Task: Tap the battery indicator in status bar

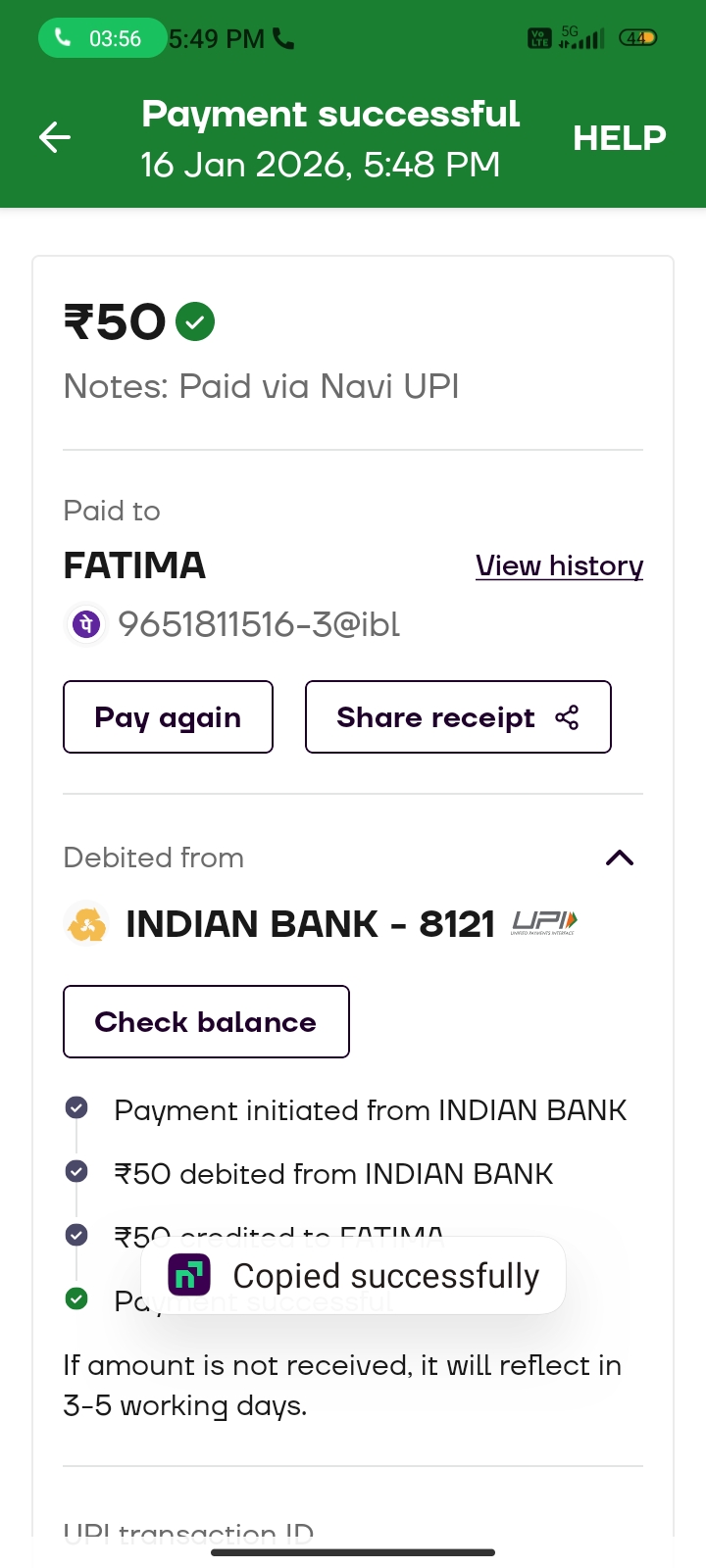Action: [637, 38]
